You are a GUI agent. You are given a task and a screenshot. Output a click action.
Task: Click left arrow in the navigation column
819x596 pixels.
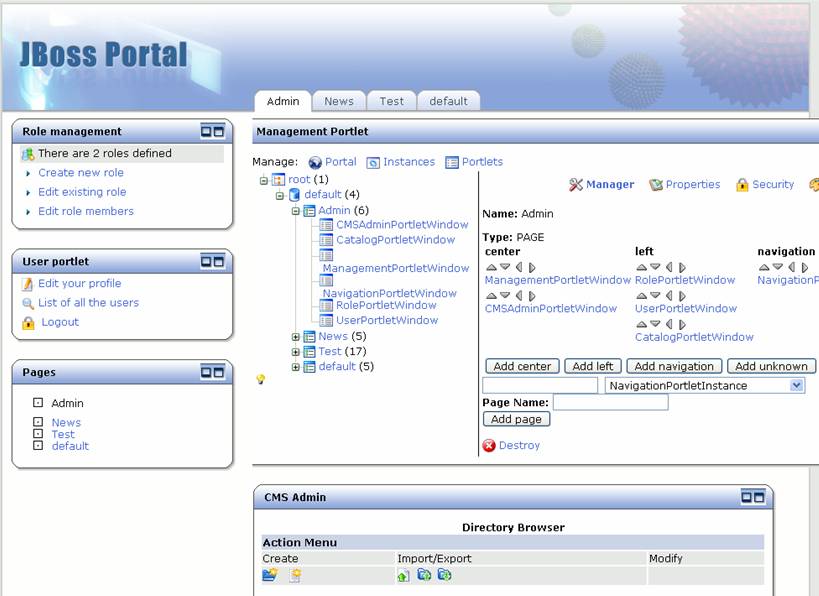click(x=792, y=267)
